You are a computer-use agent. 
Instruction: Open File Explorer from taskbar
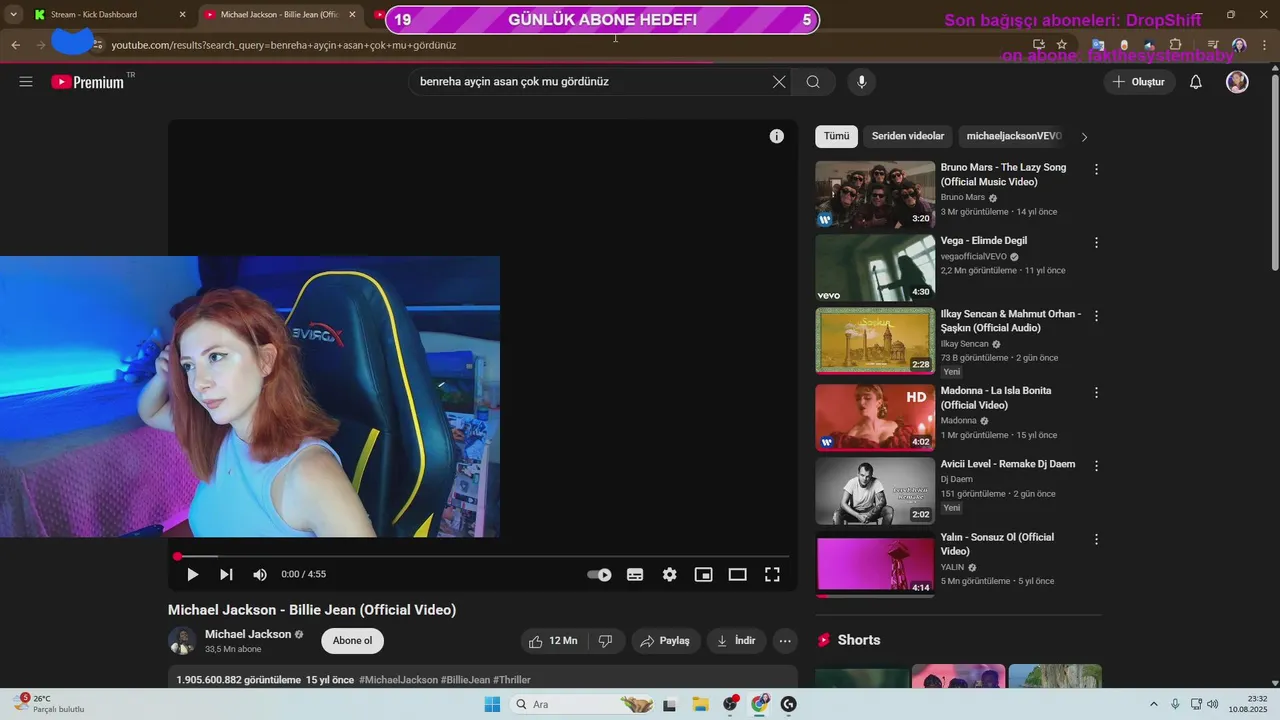tap(700, 704)
